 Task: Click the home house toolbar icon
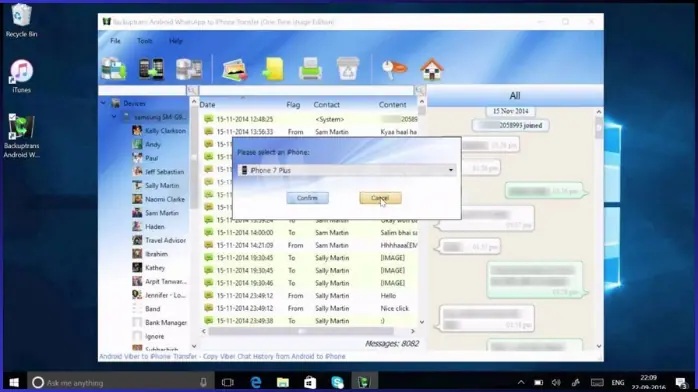(432, 69)
